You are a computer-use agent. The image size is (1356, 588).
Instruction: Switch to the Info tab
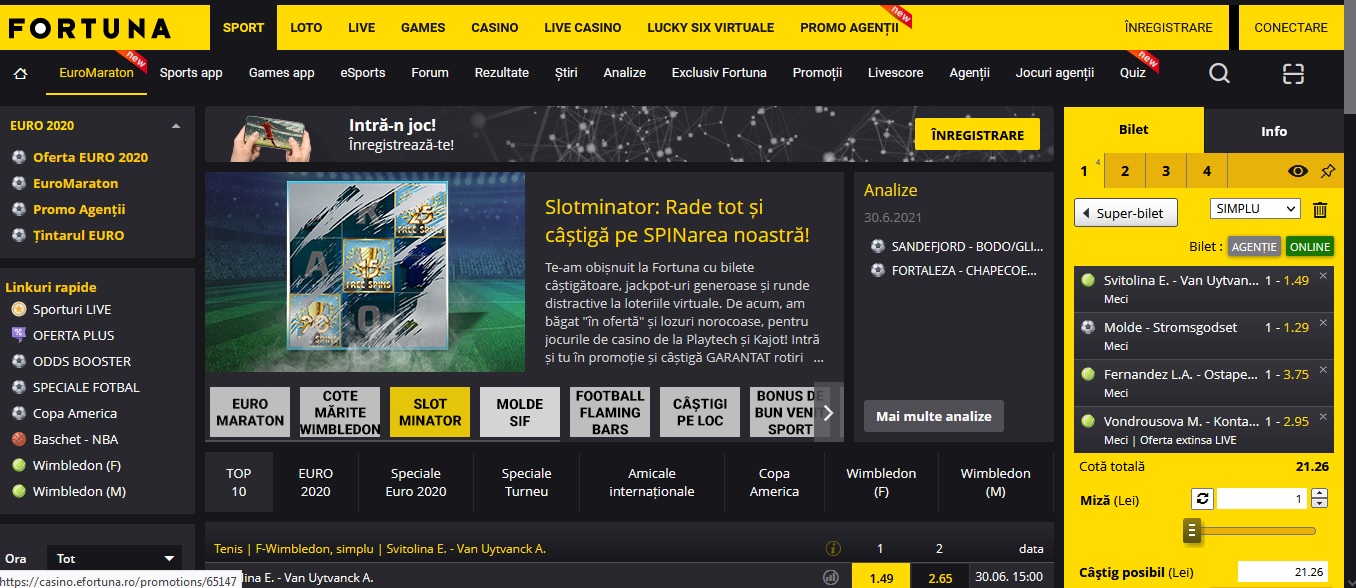[1274, 131]
